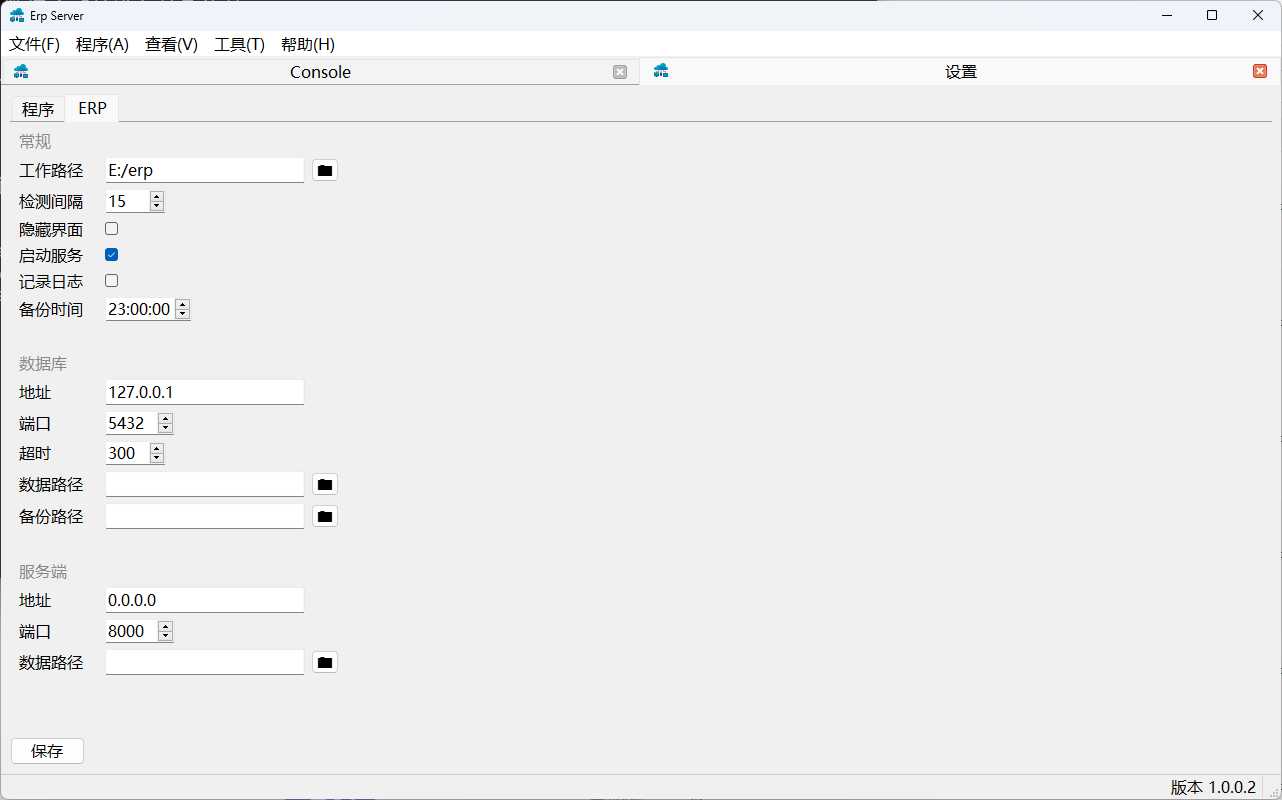Click folder icon next to database 数据路径

(x=324, y=485)
